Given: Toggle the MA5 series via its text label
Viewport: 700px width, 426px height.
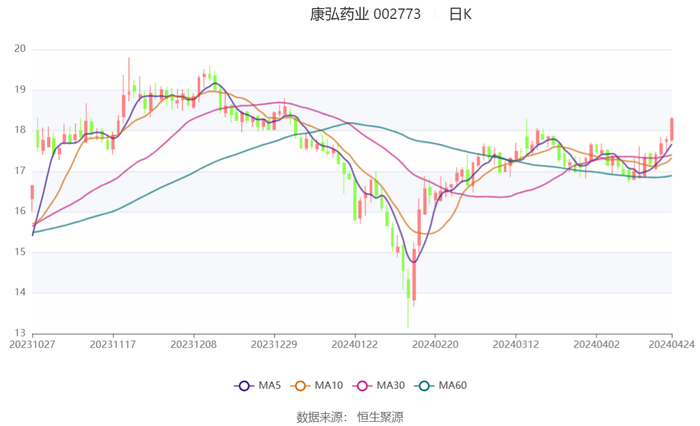Looking at the screenshot, I should [270, 386].
